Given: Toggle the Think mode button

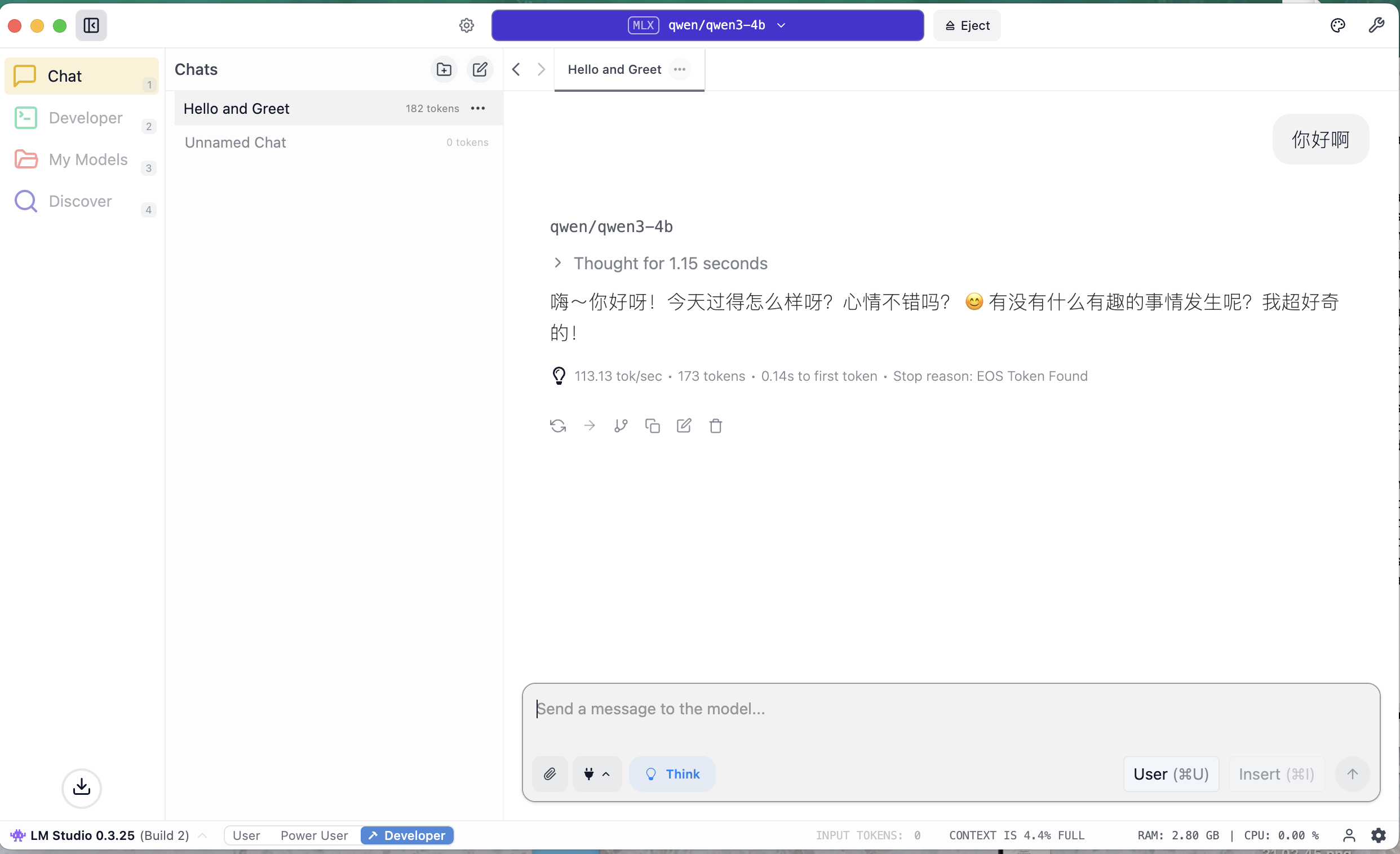Looking at the screenshot, I should (x=672, y=774).
